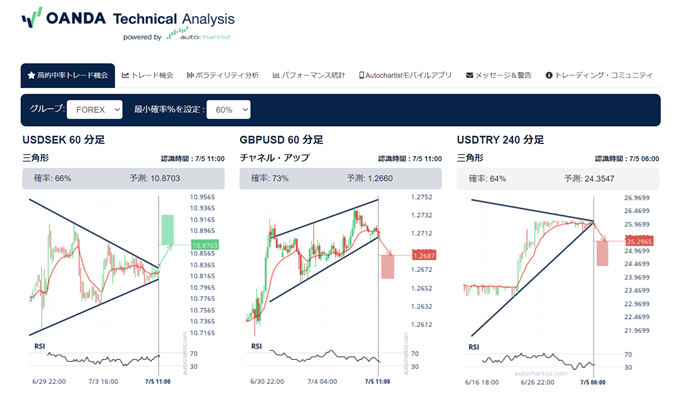
Task: Open the グループ FOREX dropdown
Action: click(95, 110)
